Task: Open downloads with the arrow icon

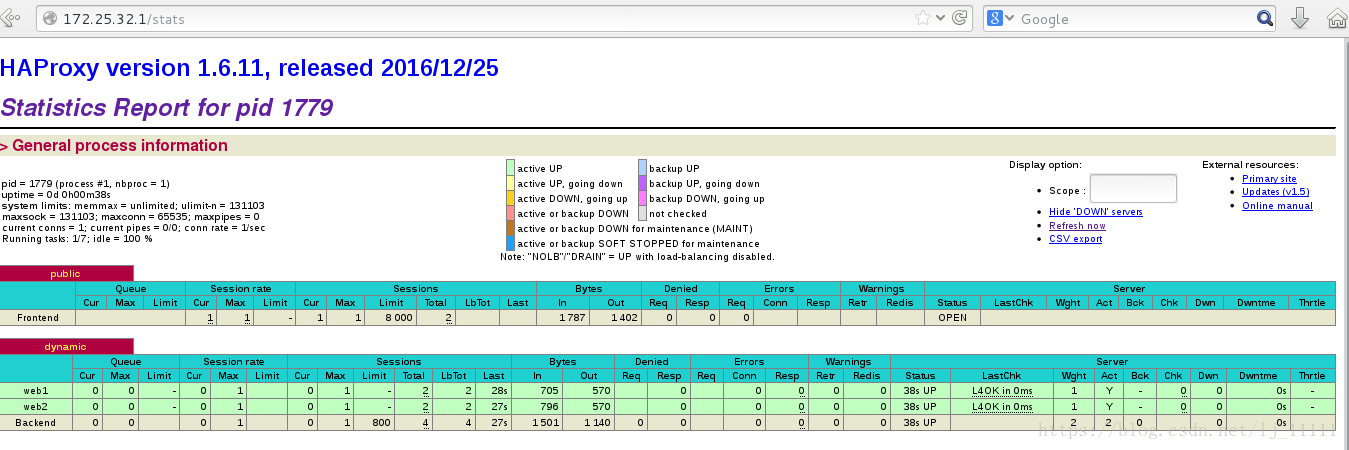Action: 1300,18
